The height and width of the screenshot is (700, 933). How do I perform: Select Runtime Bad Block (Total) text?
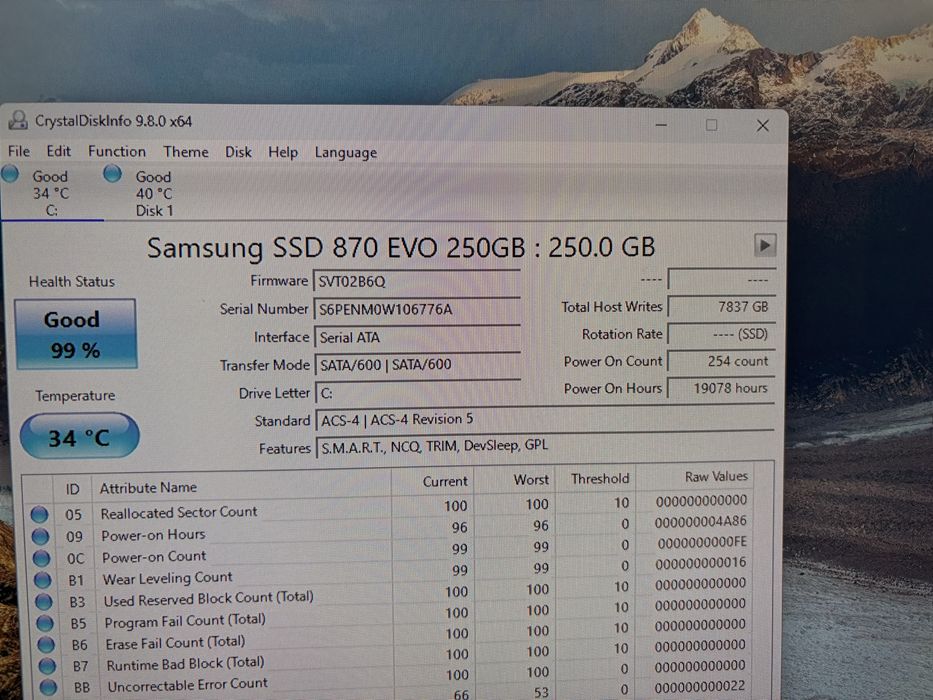click(185, 664)
